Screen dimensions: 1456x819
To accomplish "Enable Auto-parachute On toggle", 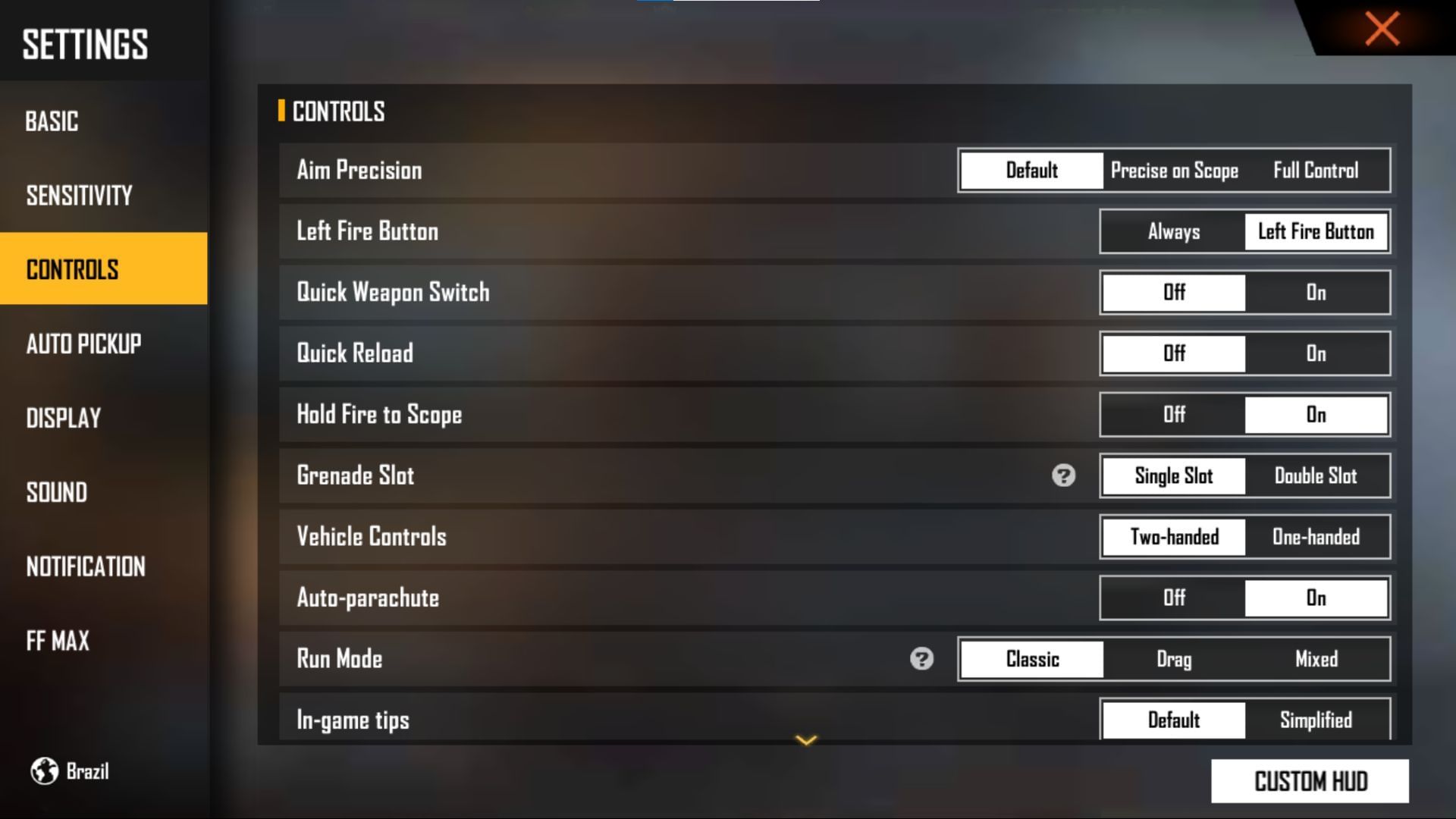I will coord(1314,598).
